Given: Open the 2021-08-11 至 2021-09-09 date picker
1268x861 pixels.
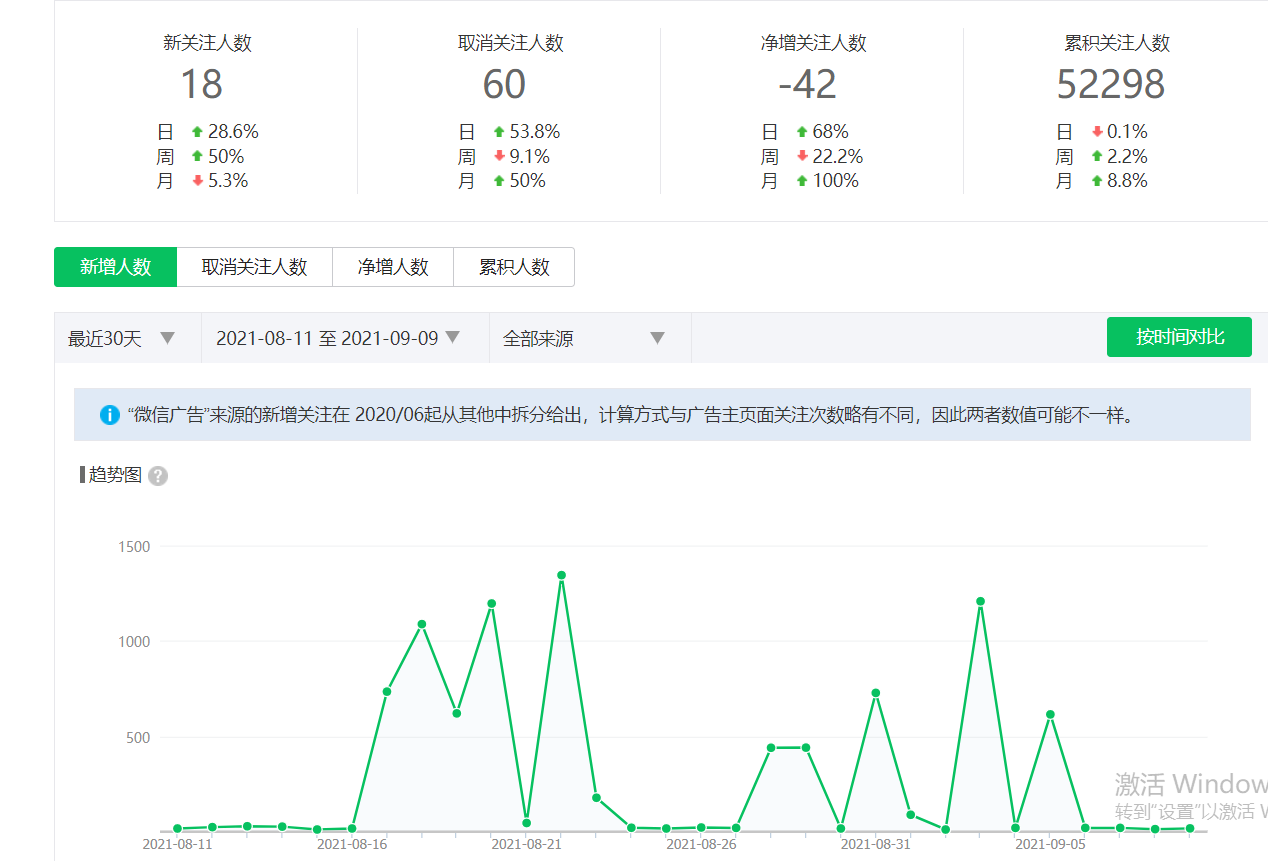Looking at the screenshot, I should pyautogui.click(x=338, y=338).
